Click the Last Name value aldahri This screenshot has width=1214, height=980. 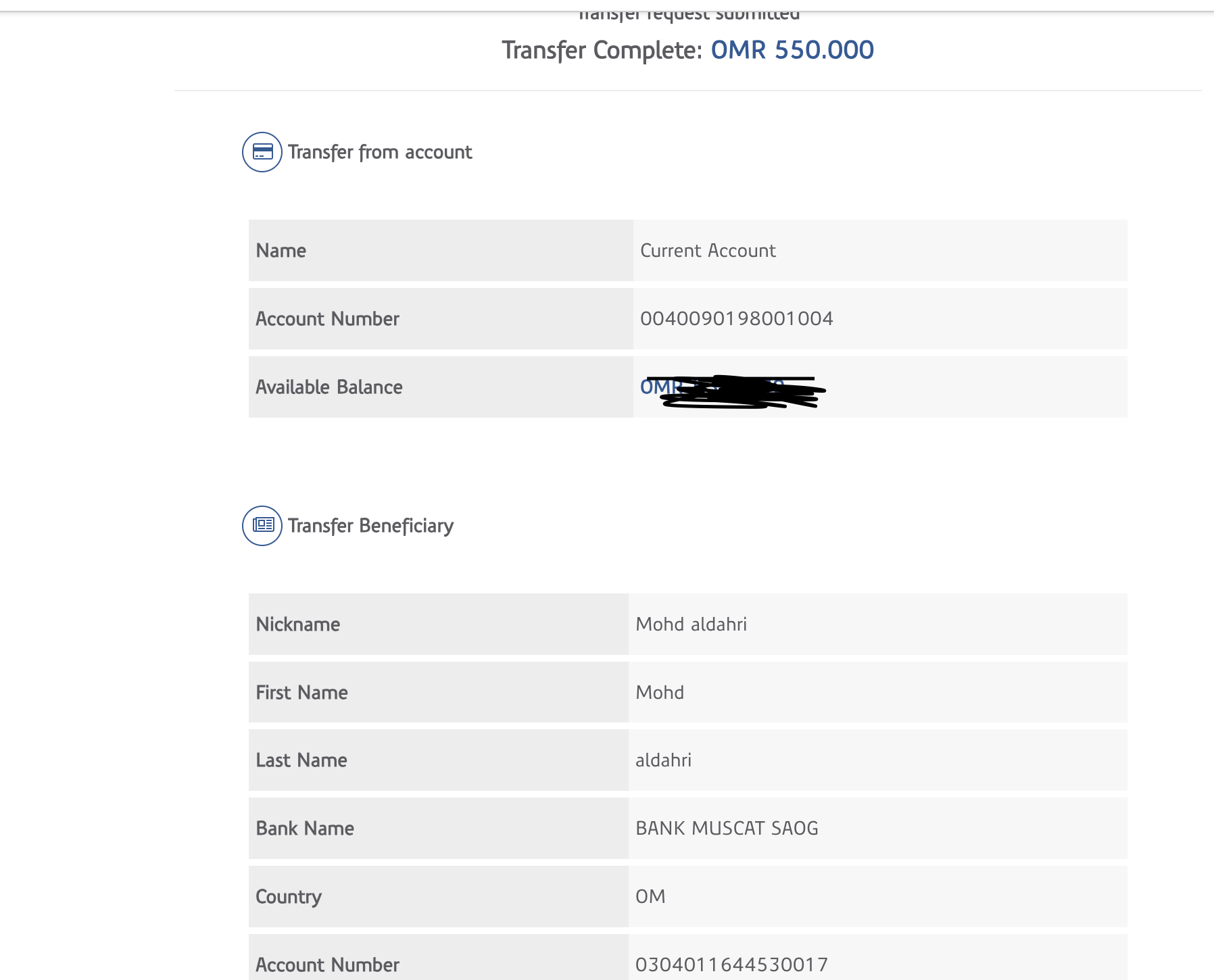tap(663, 760)
